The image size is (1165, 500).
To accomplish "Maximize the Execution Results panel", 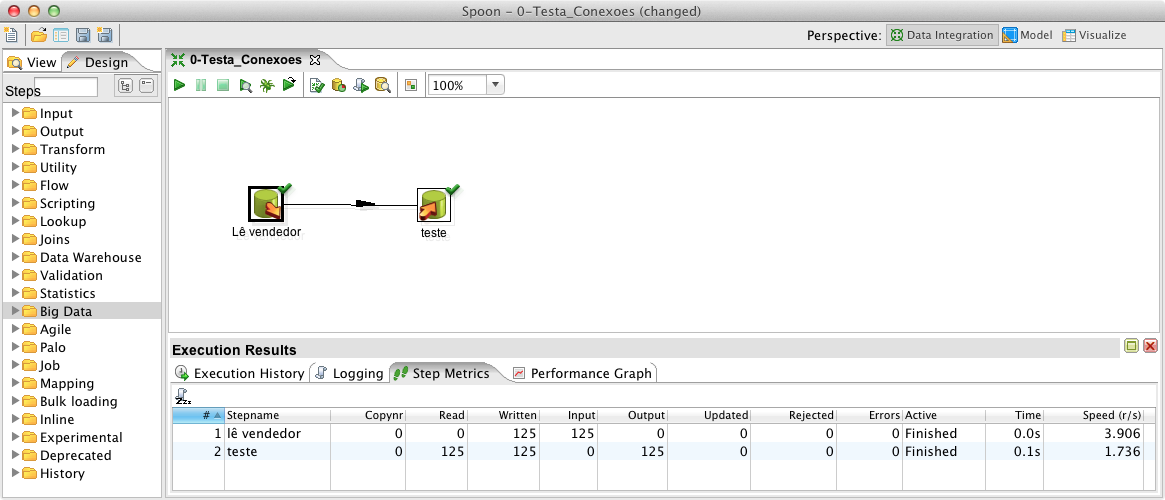I will click(1132, 345).
